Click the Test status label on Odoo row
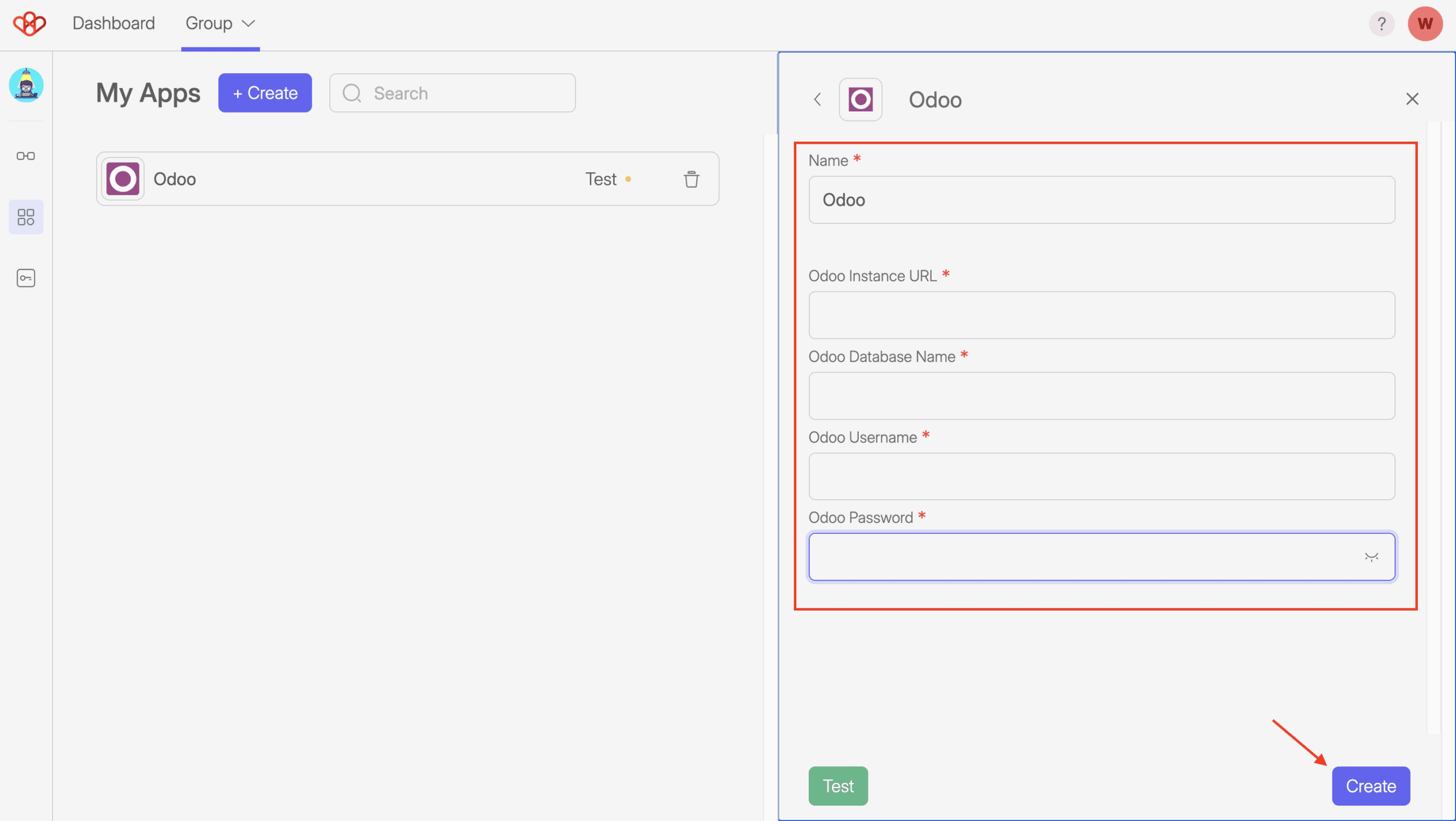The image size is (1456, 821). tap(601, 179)
